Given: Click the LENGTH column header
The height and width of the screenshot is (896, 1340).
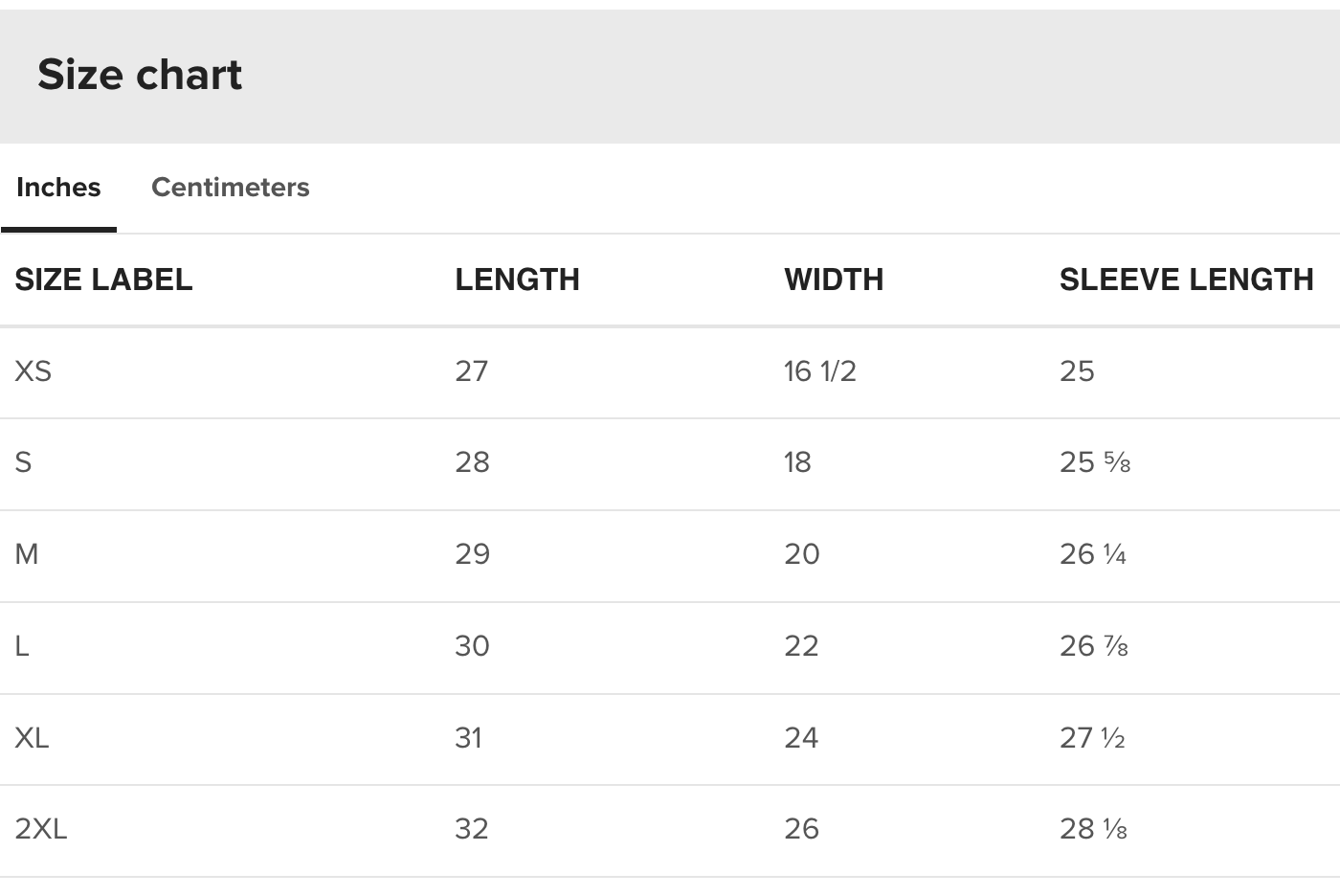Looking at the screenshot, I should pos(517,280).
